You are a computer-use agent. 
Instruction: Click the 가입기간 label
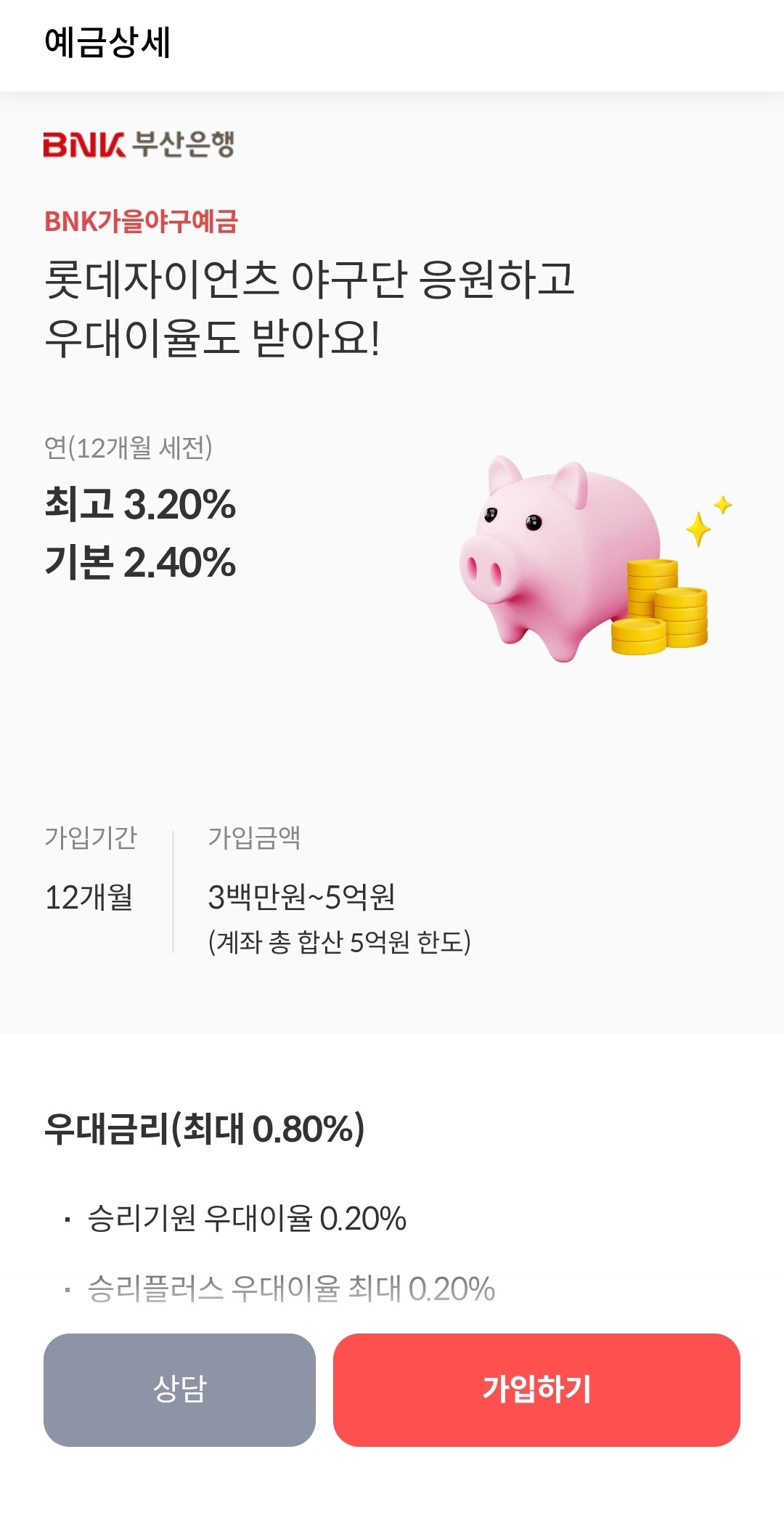click(91, 837)
